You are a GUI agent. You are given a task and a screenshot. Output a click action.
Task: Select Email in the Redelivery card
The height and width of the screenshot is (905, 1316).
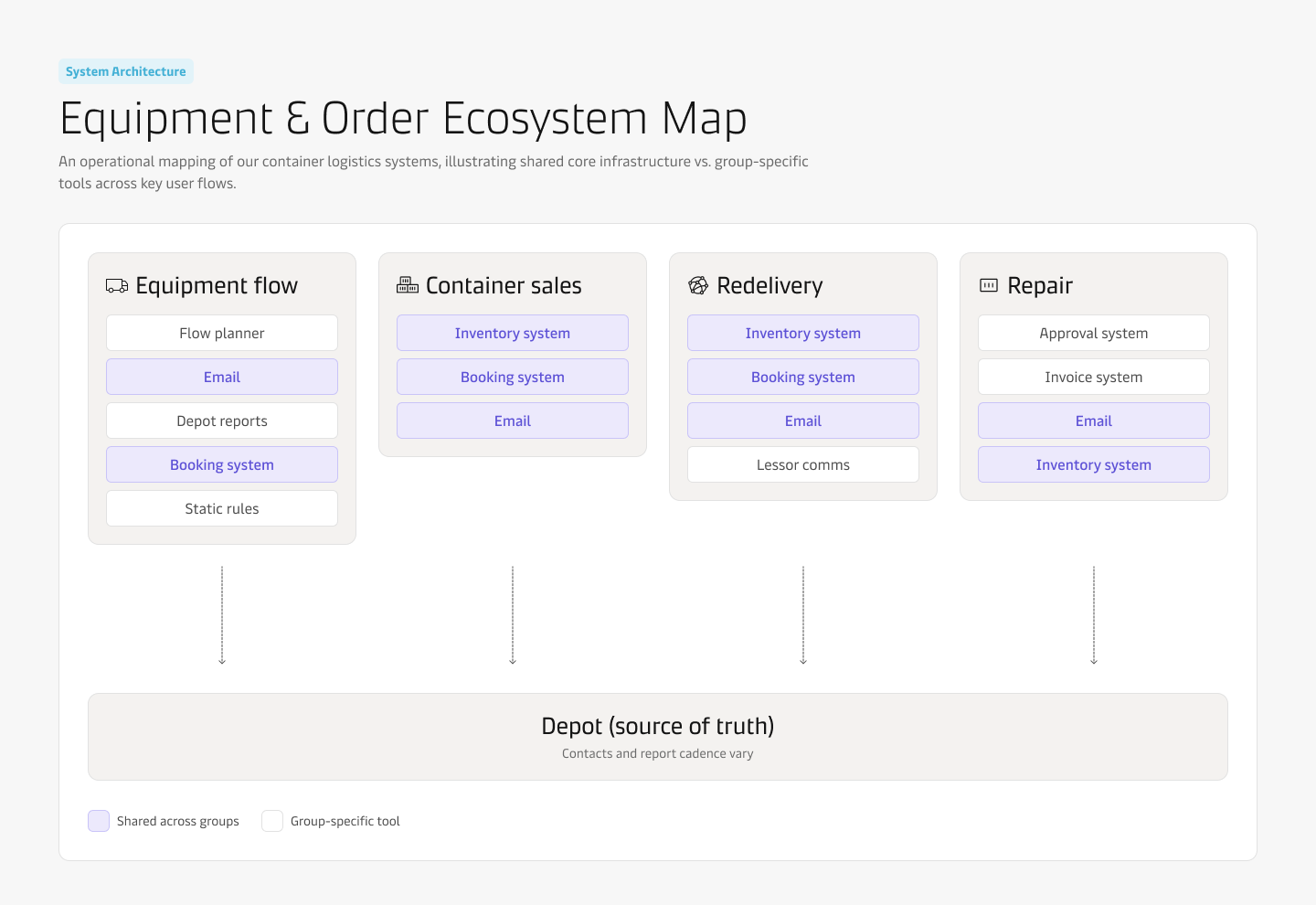(803, 421)
